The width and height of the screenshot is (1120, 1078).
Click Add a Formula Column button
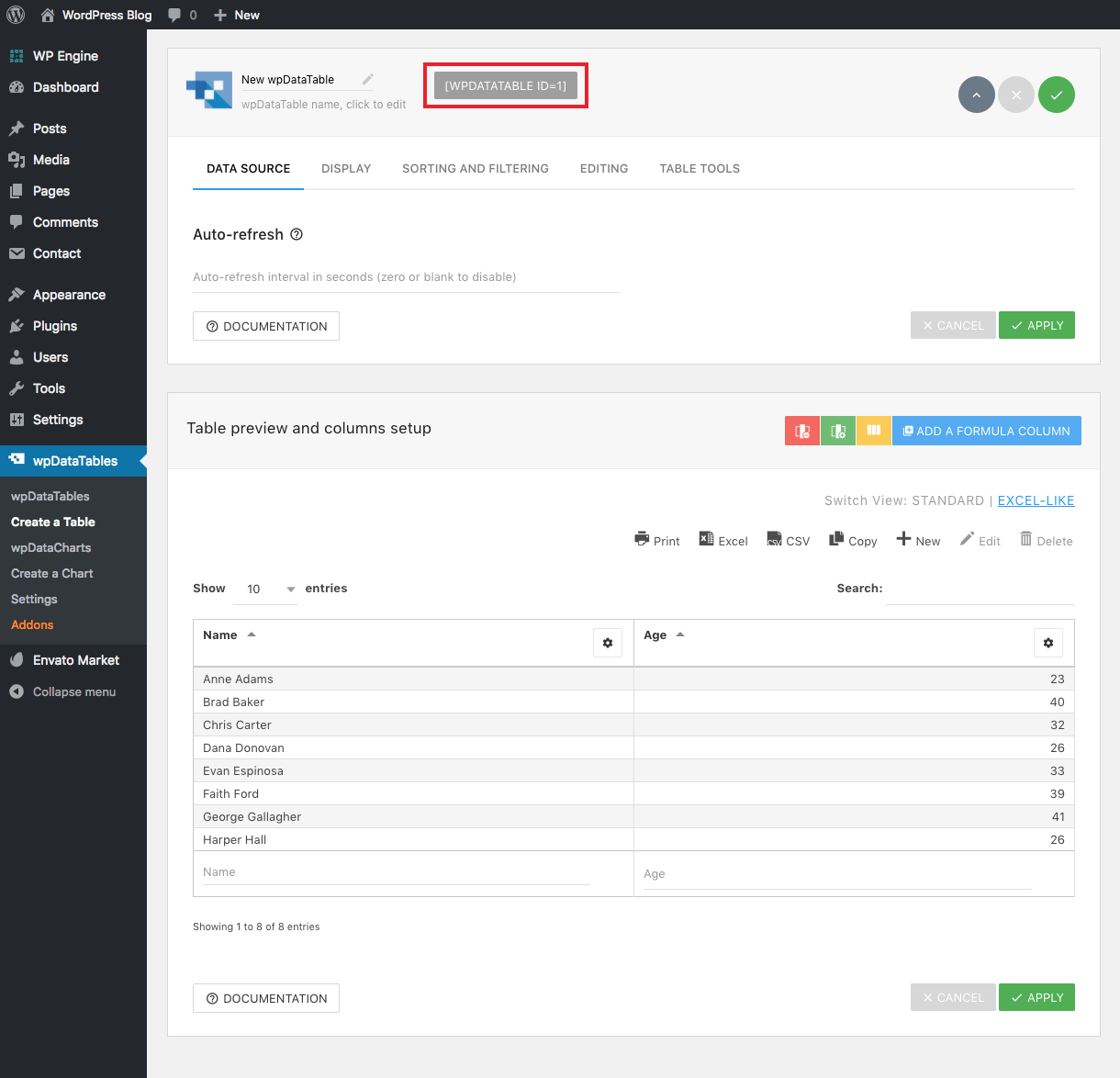(x=987, y=431)
